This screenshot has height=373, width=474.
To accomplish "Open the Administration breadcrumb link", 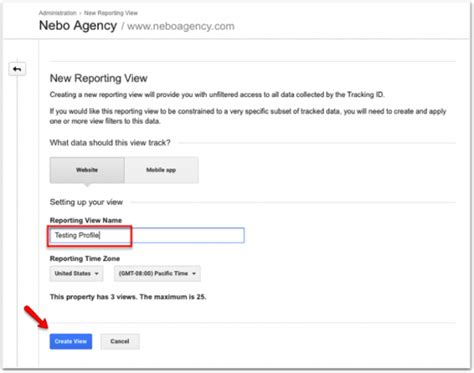I will tap(57, 13).
